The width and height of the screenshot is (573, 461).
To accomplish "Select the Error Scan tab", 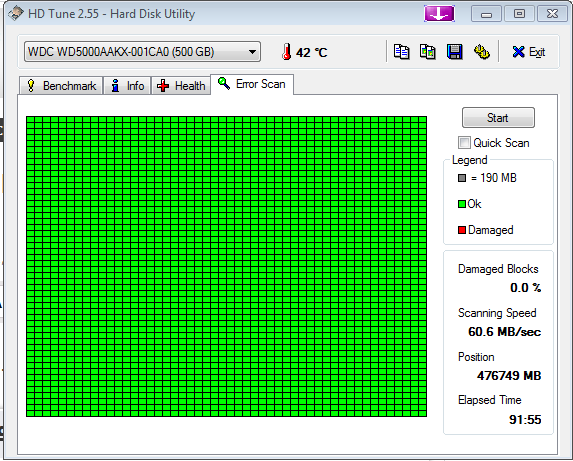I will point(252,84).
